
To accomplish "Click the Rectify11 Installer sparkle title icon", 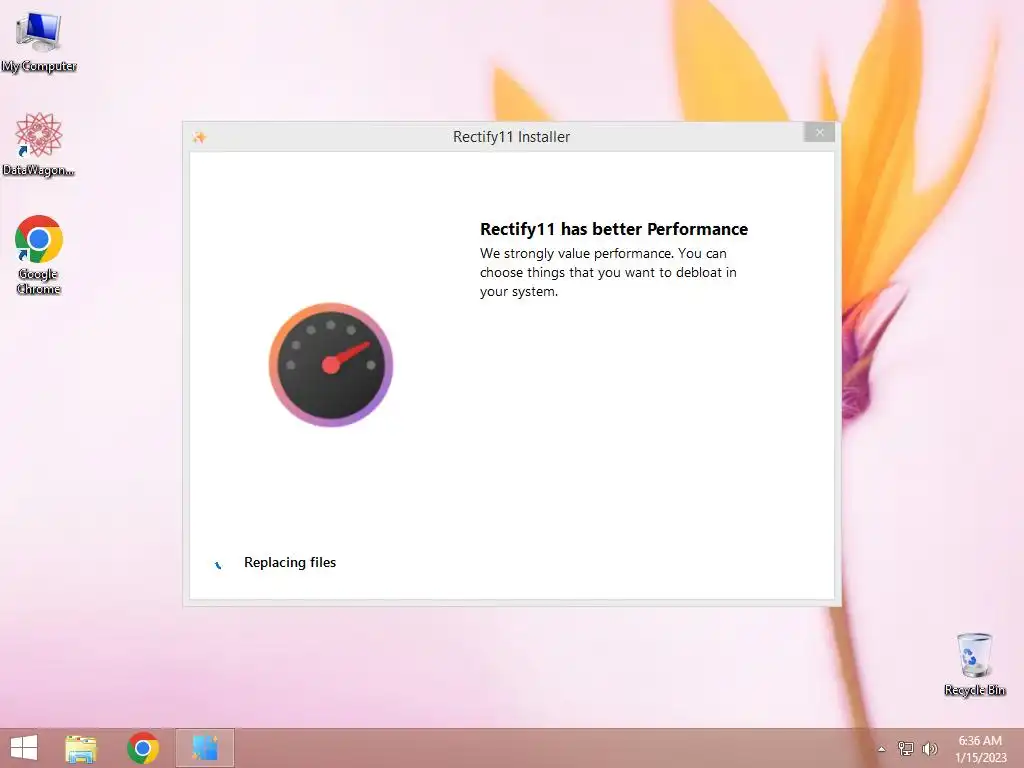I will [200, 136].
